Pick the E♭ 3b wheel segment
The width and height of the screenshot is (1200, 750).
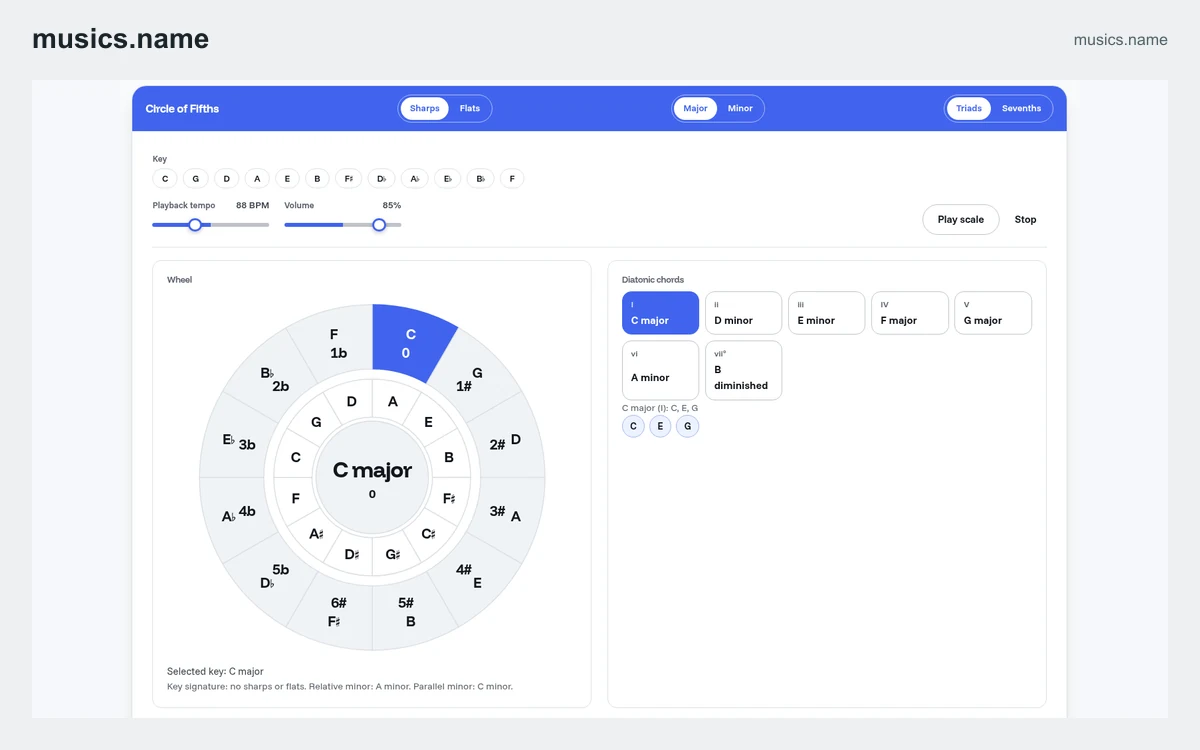(239, 441)
